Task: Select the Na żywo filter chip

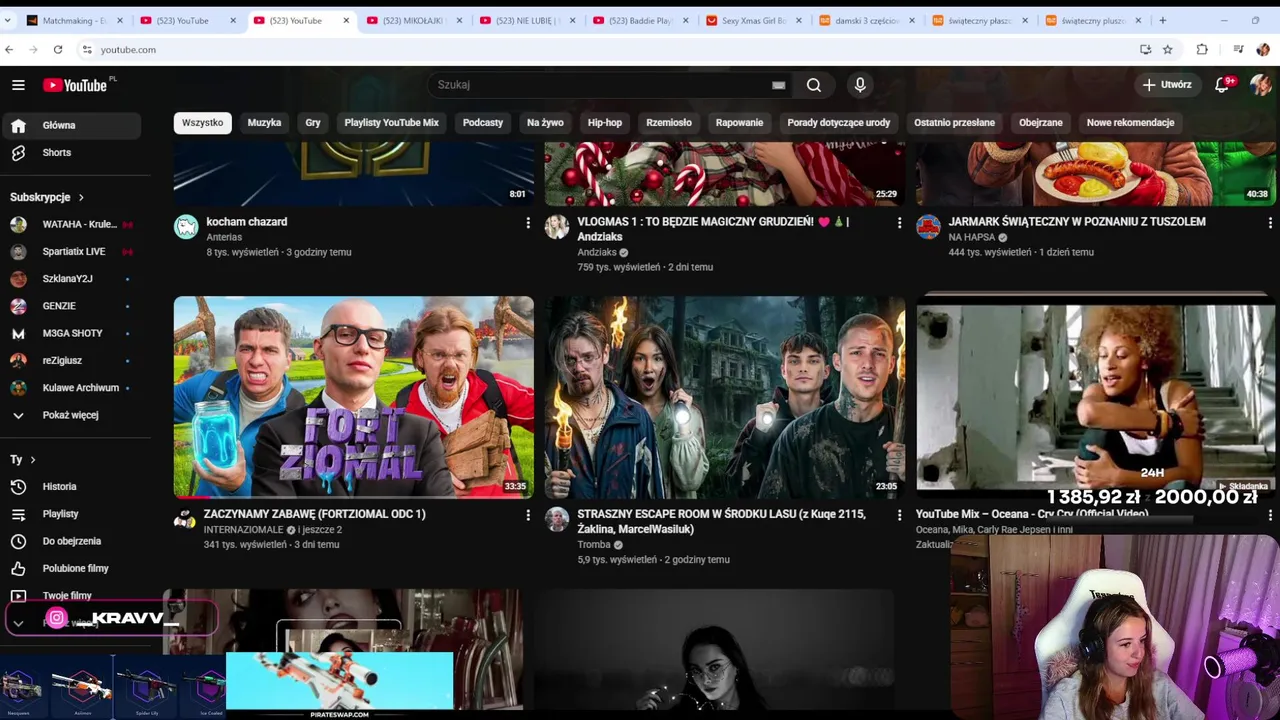Action: tap(545, 122)
